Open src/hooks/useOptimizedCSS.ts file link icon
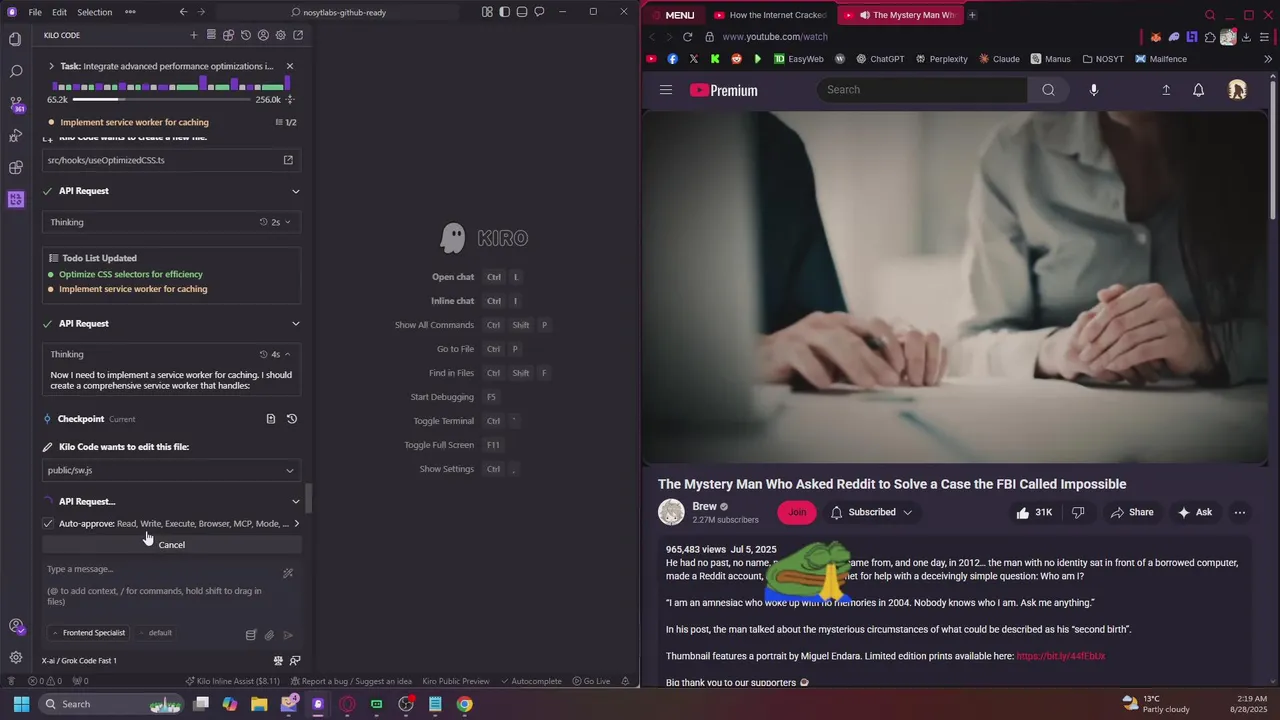Viewport: 1280px width, 720px height. click(x=288, y=160)
